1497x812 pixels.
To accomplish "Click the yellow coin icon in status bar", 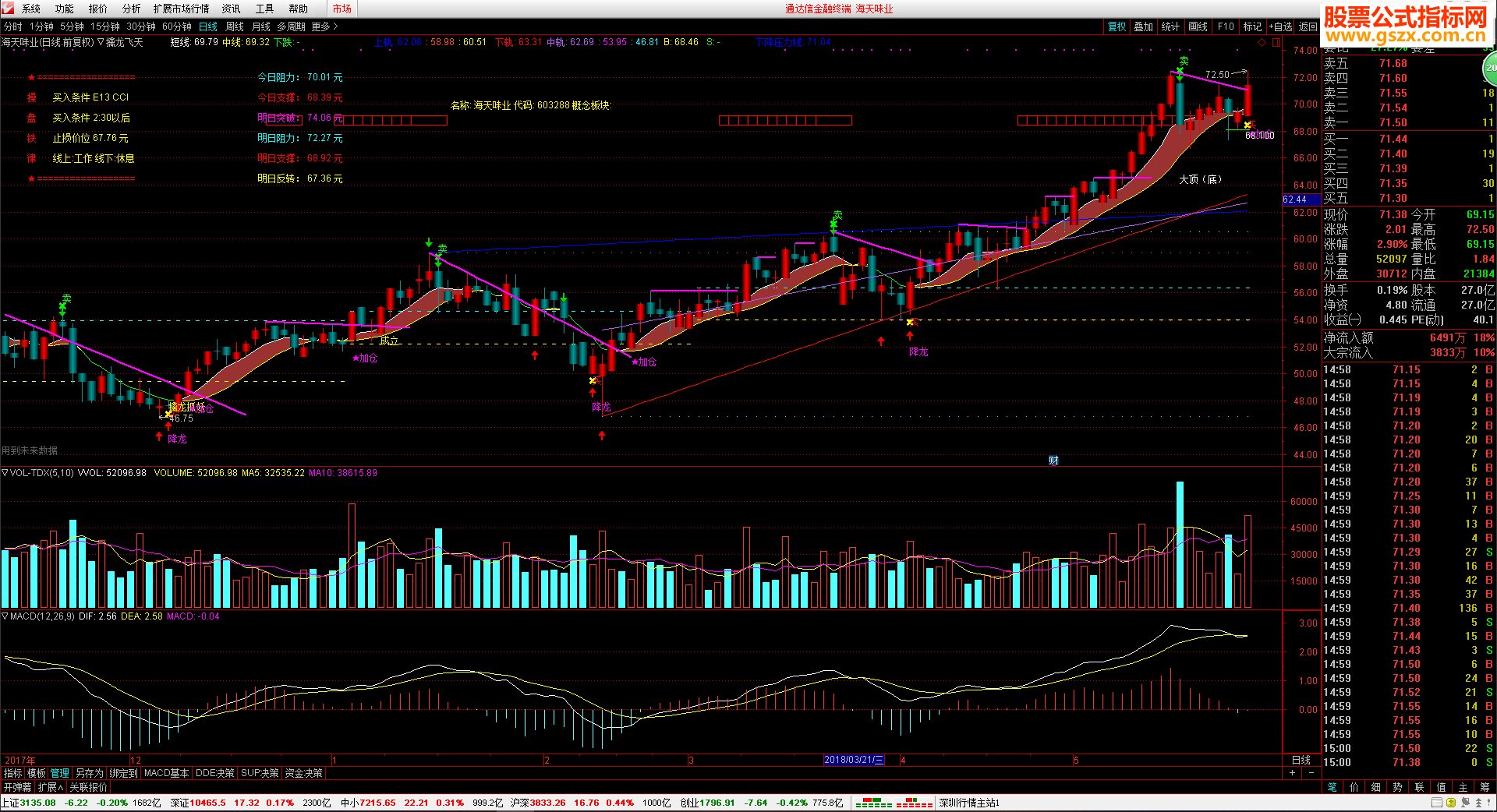I will tap(1451, 803).
